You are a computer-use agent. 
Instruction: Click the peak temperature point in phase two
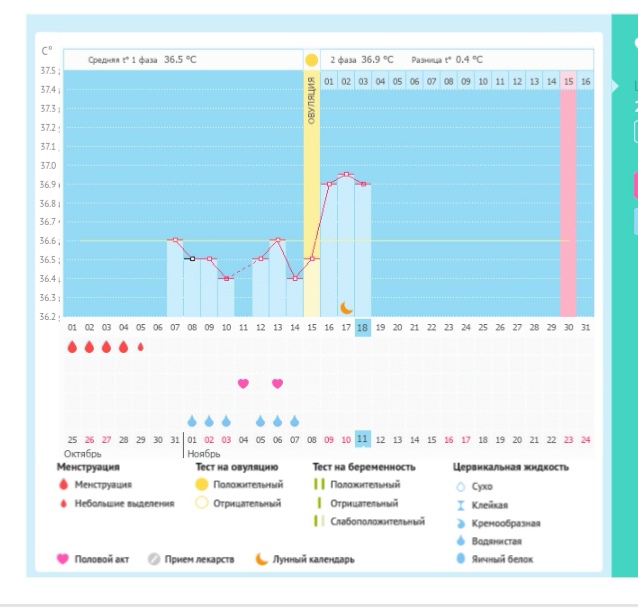click(346, 174)
